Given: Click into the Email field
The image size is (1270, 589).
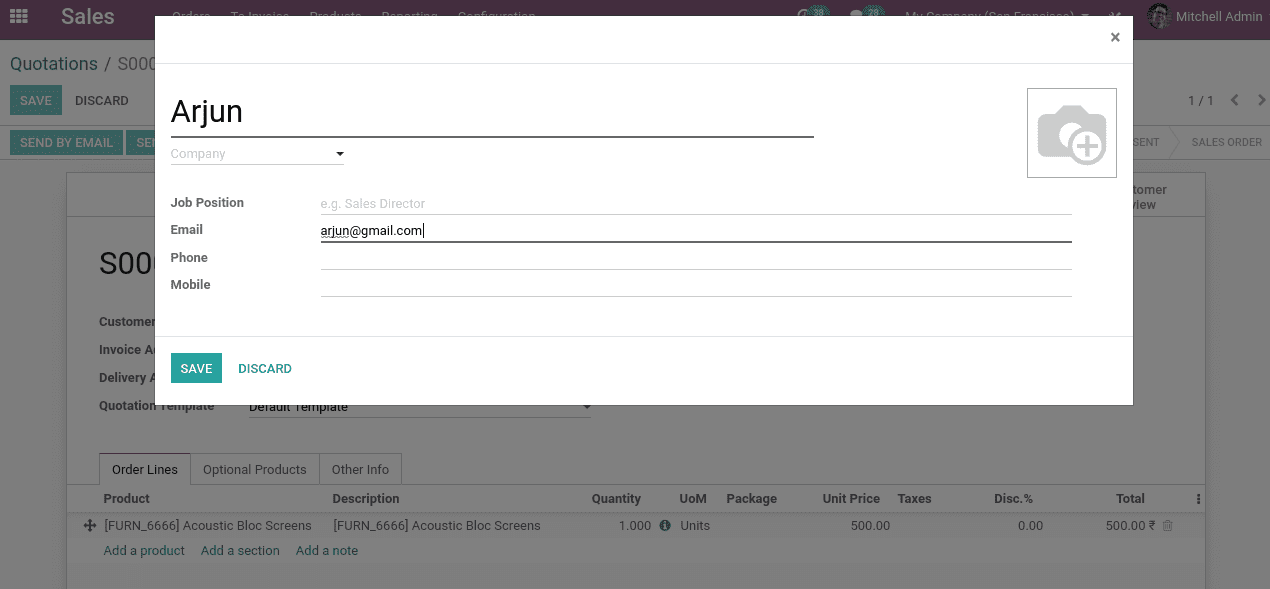Looking at the screenshot, I should [696, 230].
